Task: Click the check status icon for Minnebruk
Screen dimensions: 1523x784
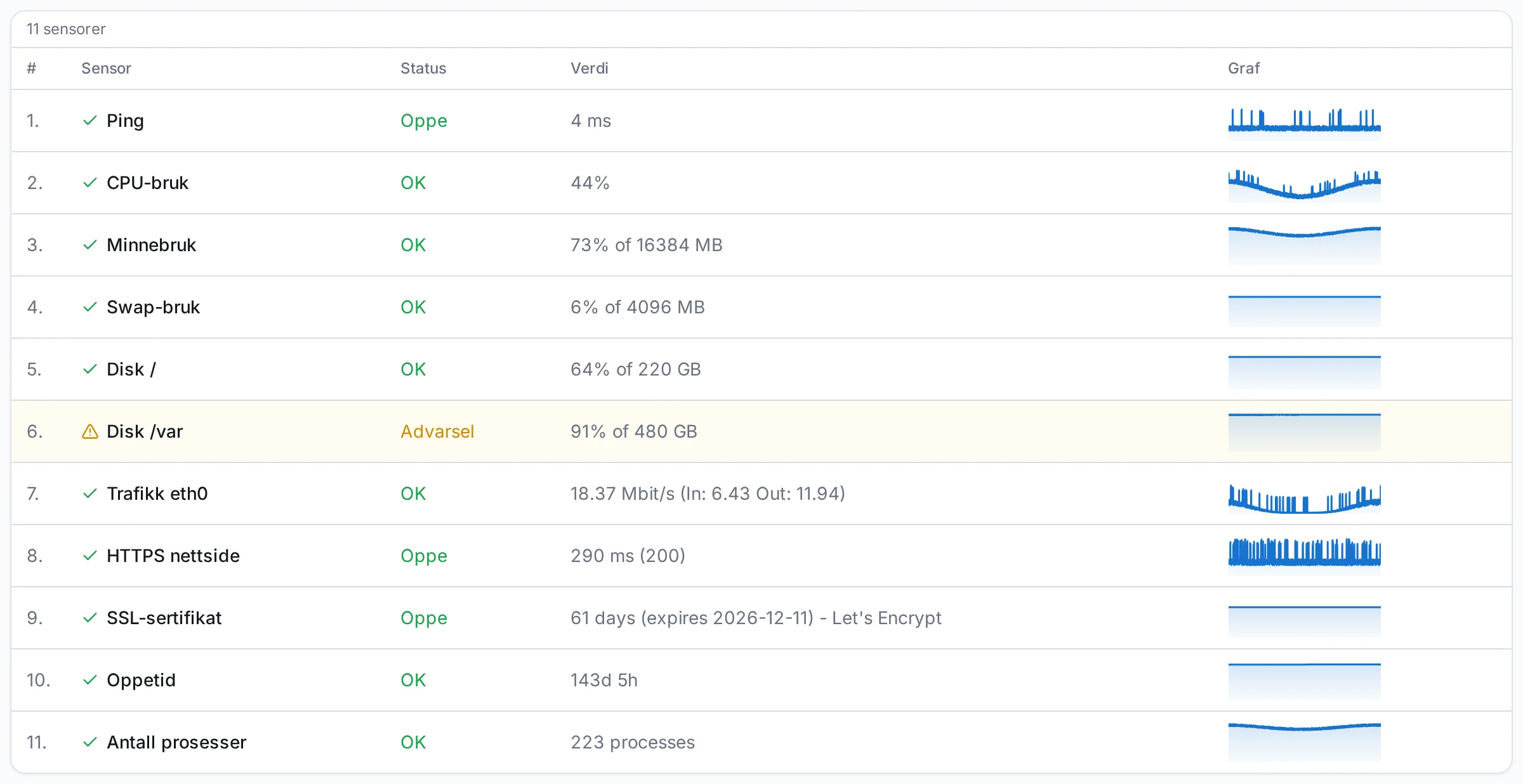Action: (90, 245)
